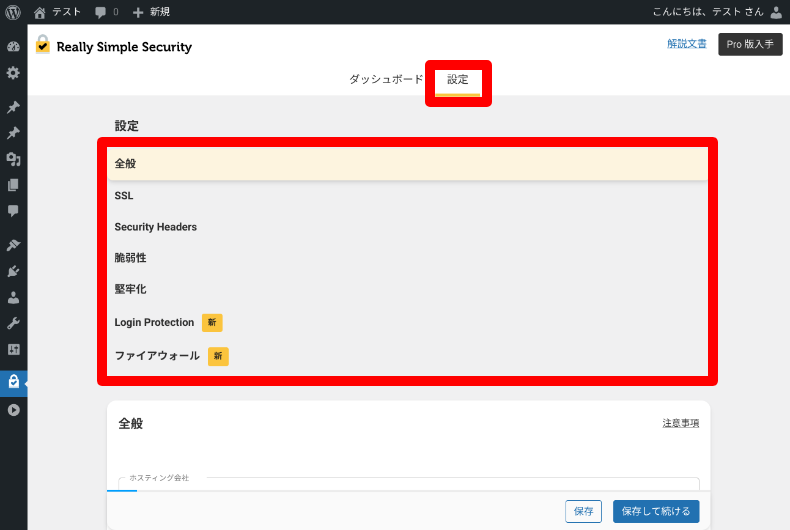790x530 pixels.
Task: Collapse the sidebar menu with play icon
Action: click(13, 409)
